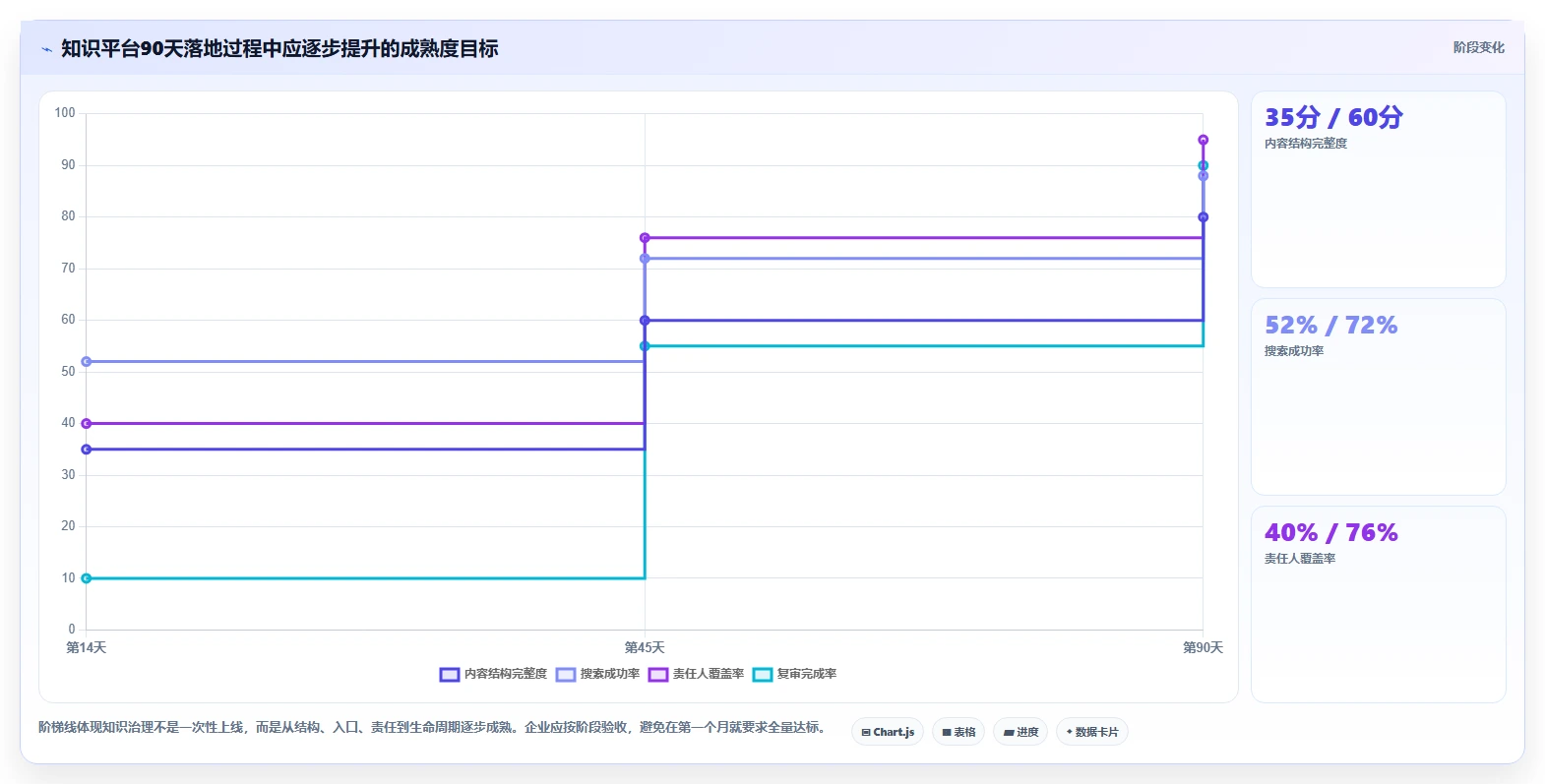Toggle the 责任人覆盖率 legend swatch
Screen dimensions: 1545x784
click(x=658, y=675)
